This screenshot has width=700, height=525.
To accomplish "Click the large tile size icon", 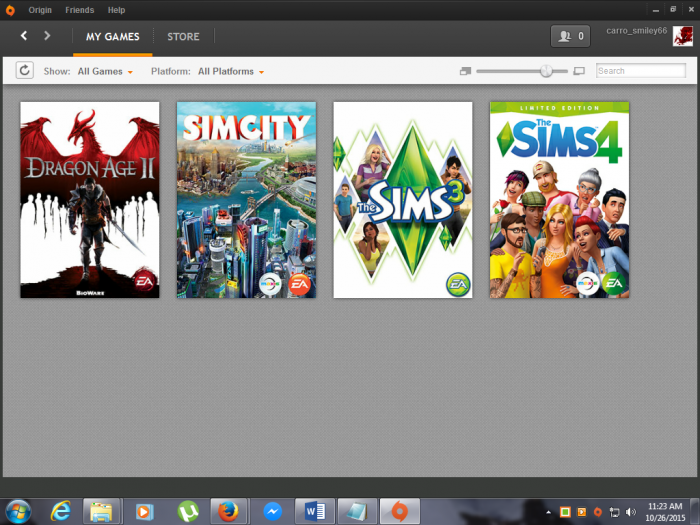I will click(x=579, y=71).
